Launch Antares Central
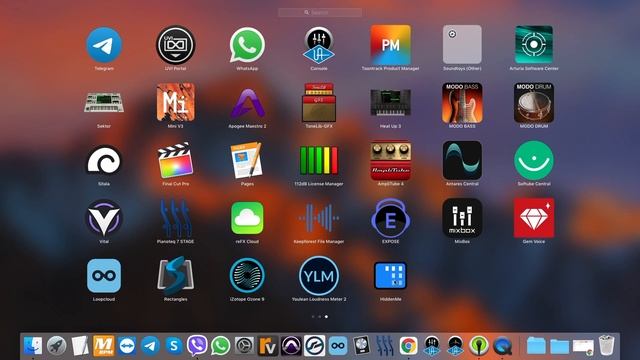The width and height of the screenshot is (640, 360). pyautogui.click(x=462, y=160)
